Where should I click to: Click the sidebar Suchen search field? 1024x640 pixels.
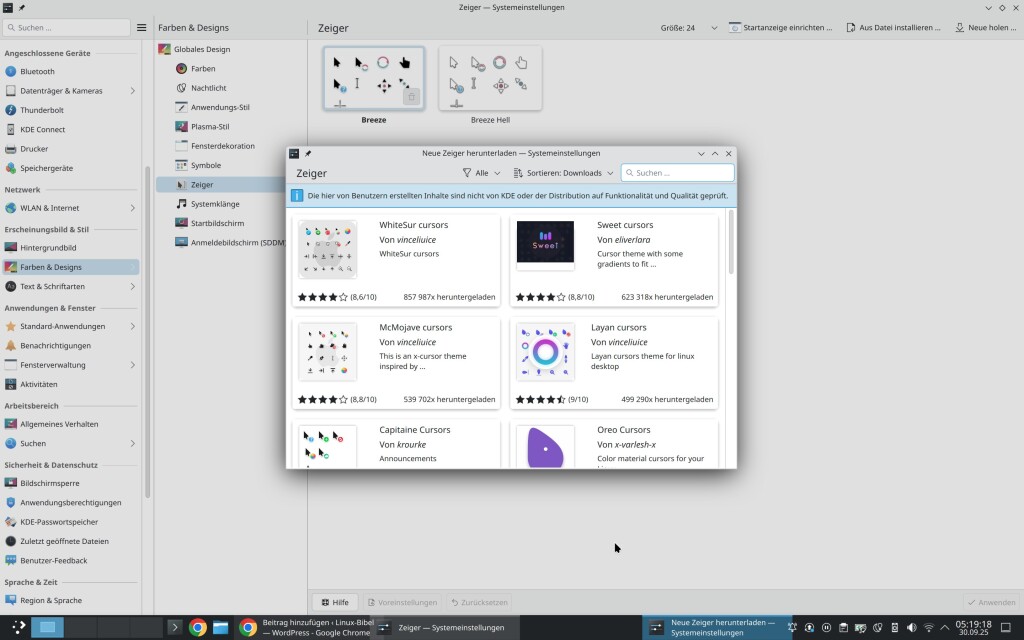67,27
